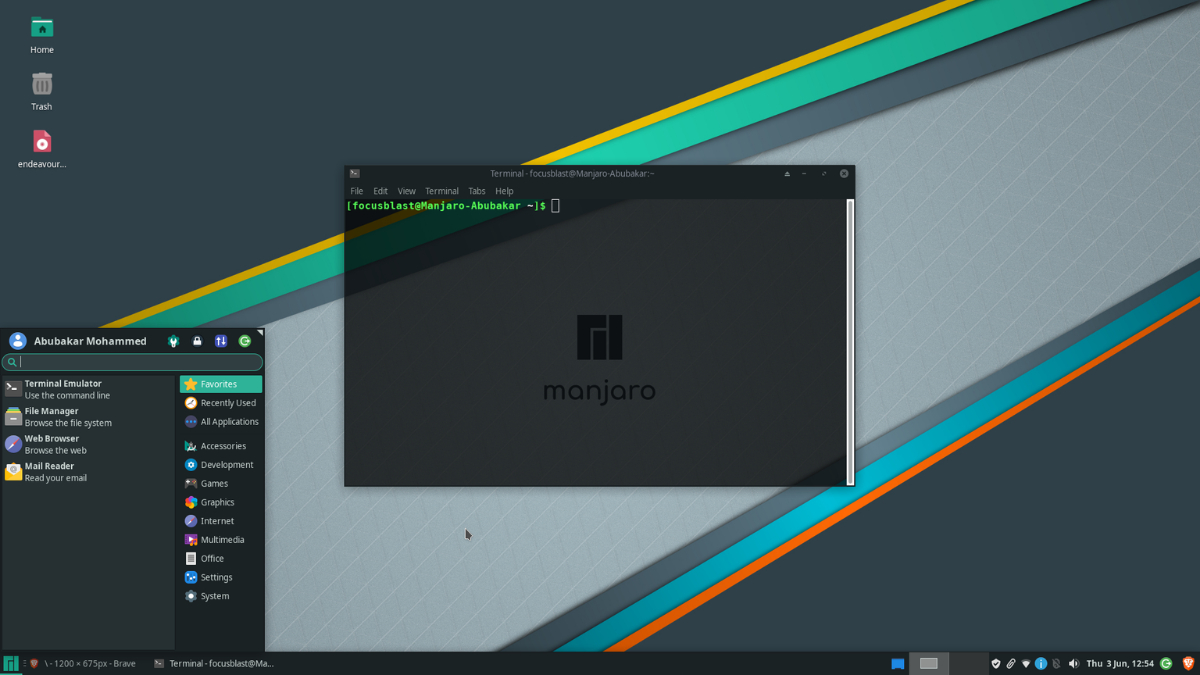The image size is (1200, 675).
Task: Click in the application menu search field
Action: (x=133, y=362)
